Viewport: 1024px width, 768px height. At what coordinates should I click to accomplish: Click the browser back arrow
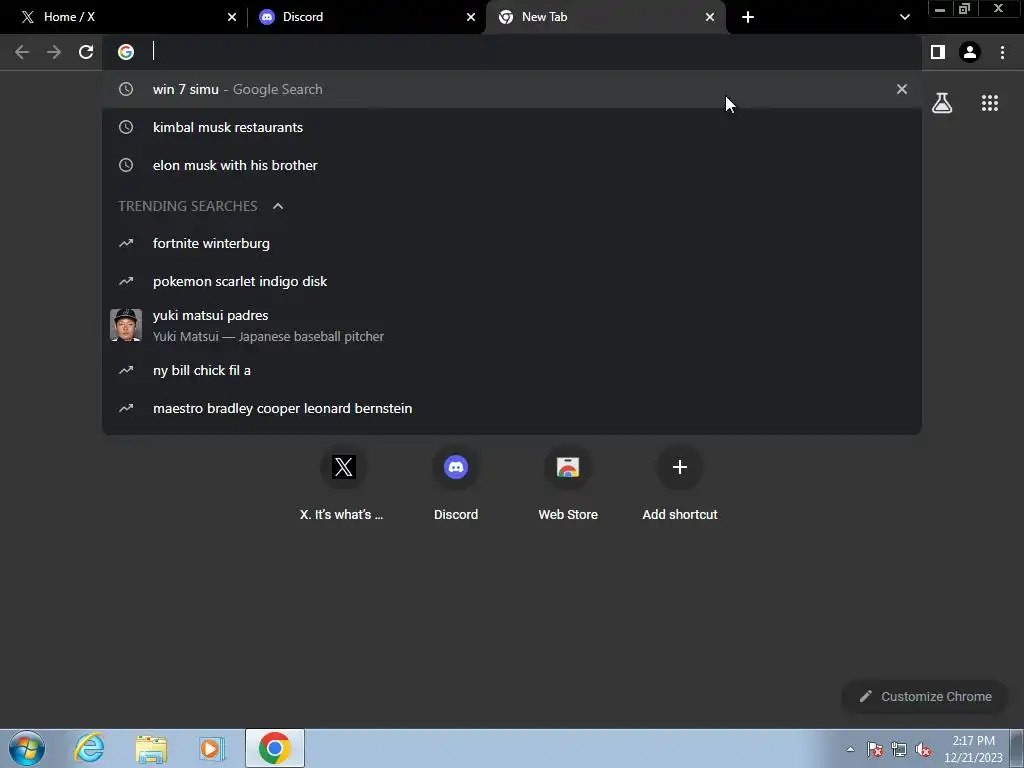pos(22,52)
